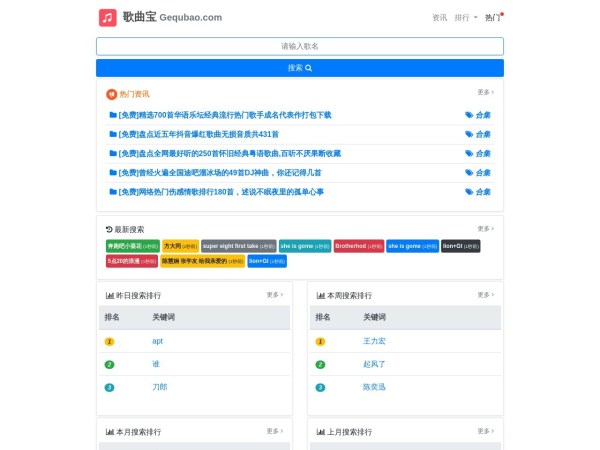Expand 更多 in the 最新搜索 section

485,229
